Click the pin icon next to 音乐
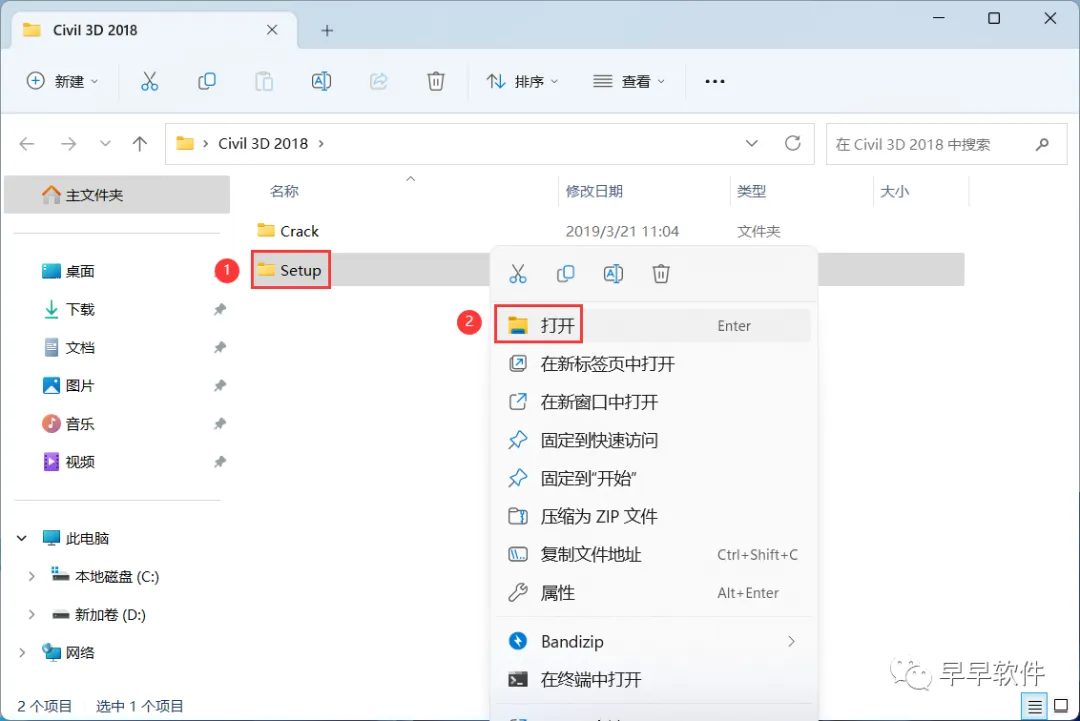The width and height of the screenshot is (1080, 721). tap(220, 424)
